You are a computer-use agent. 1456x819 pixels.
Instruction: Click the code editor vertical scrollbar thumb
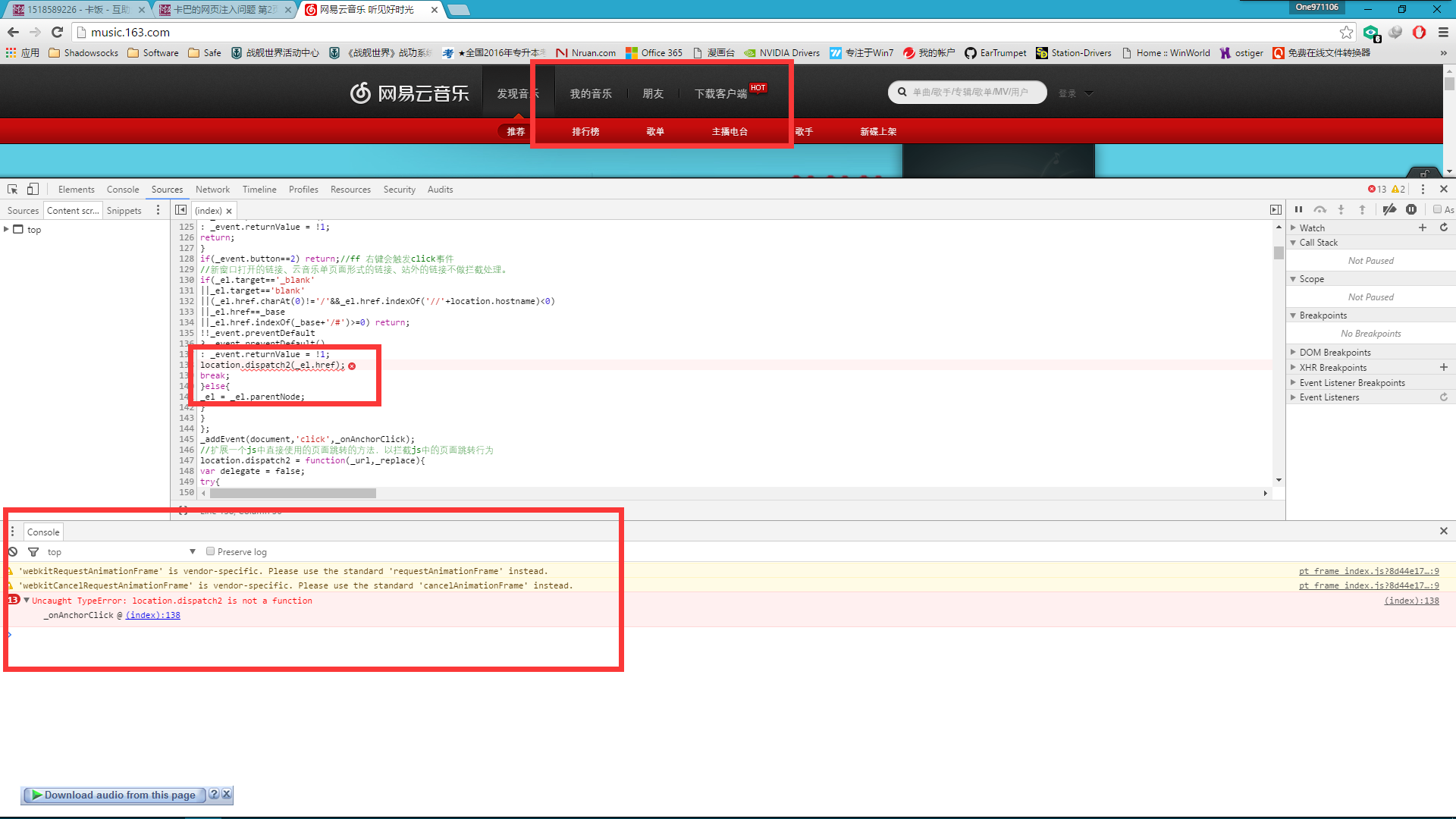[1279, 253]
